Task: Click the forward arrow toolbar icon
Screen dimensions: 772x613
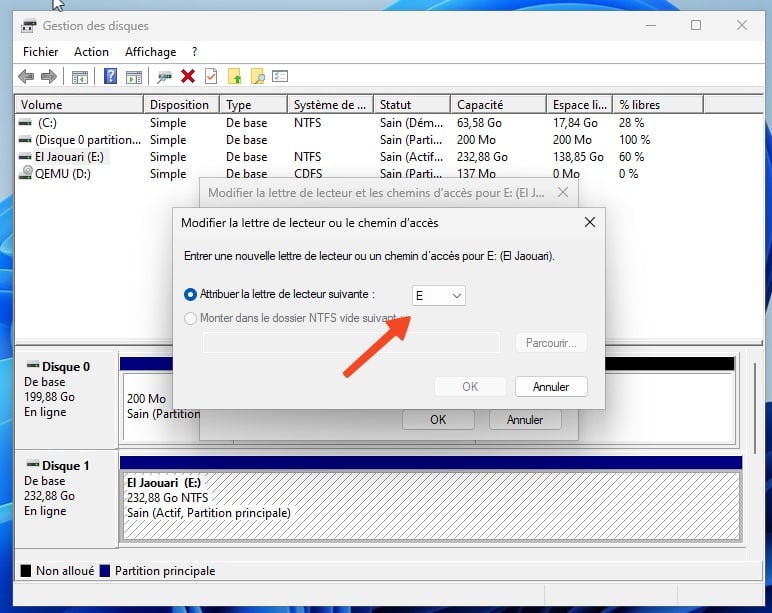Action: click(x=49, y=76)
